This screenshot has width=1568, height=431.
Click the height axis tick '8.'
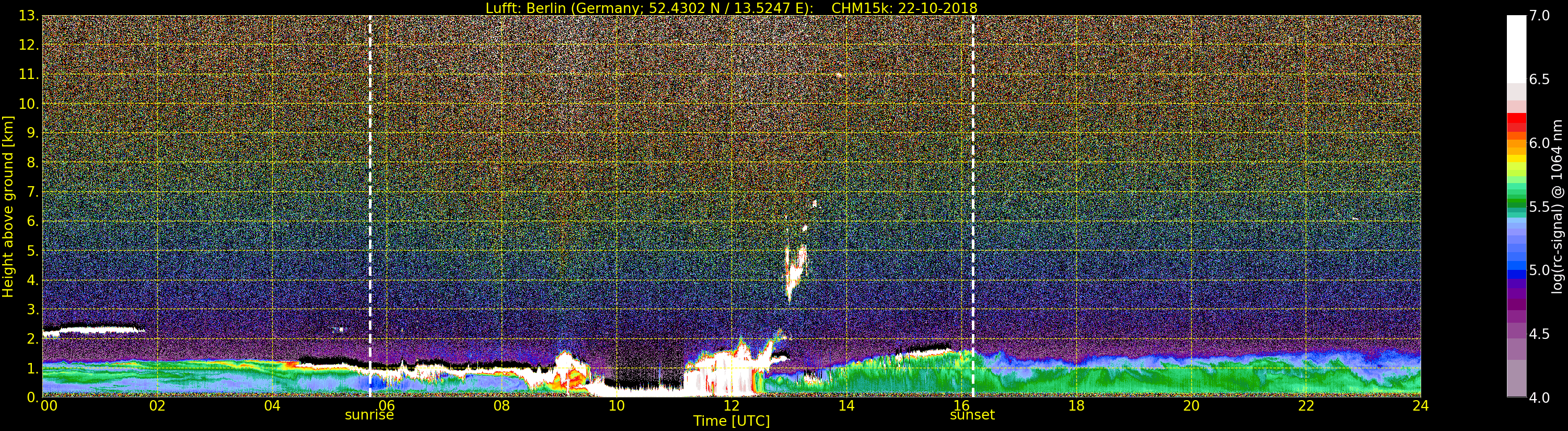32,163
